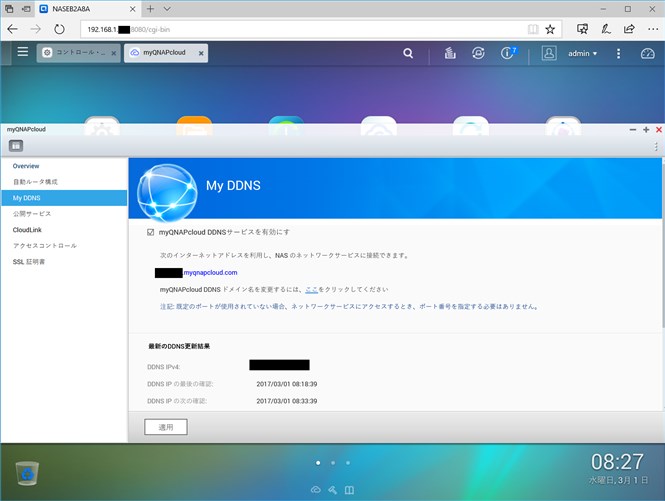Click the myQNAPcloud cloud icon at bottom
Image resolution: width=665 pixels, height=501 pixels.
pyautogui.click(x=316, y=490)
